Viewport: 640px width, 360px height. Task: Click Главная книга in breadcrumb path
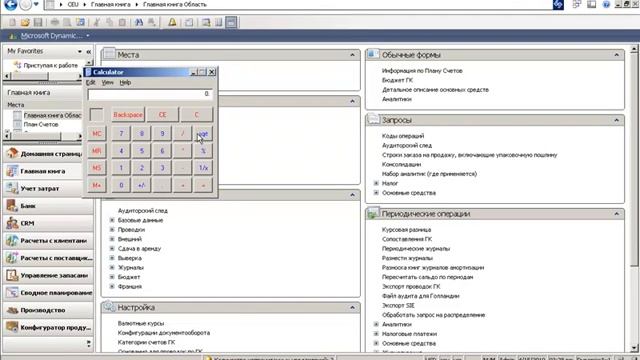point(111,4)
